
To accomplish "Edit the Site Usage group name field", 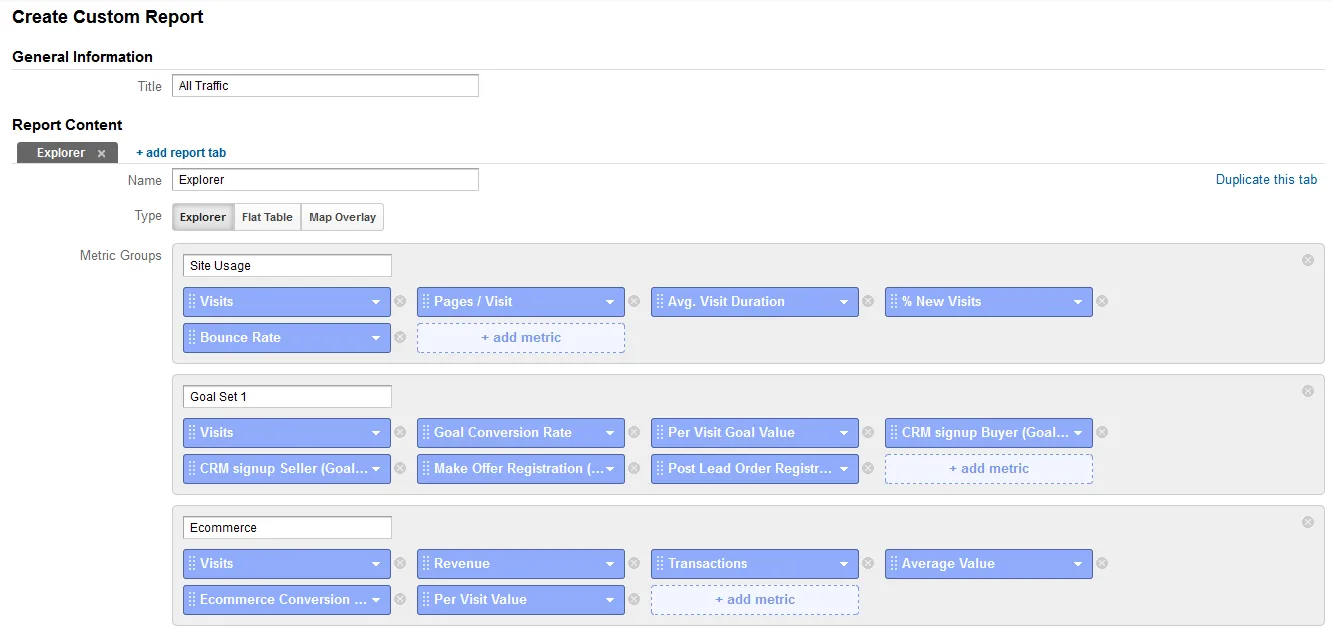I will pyautogui.click(x=287, y=266).
